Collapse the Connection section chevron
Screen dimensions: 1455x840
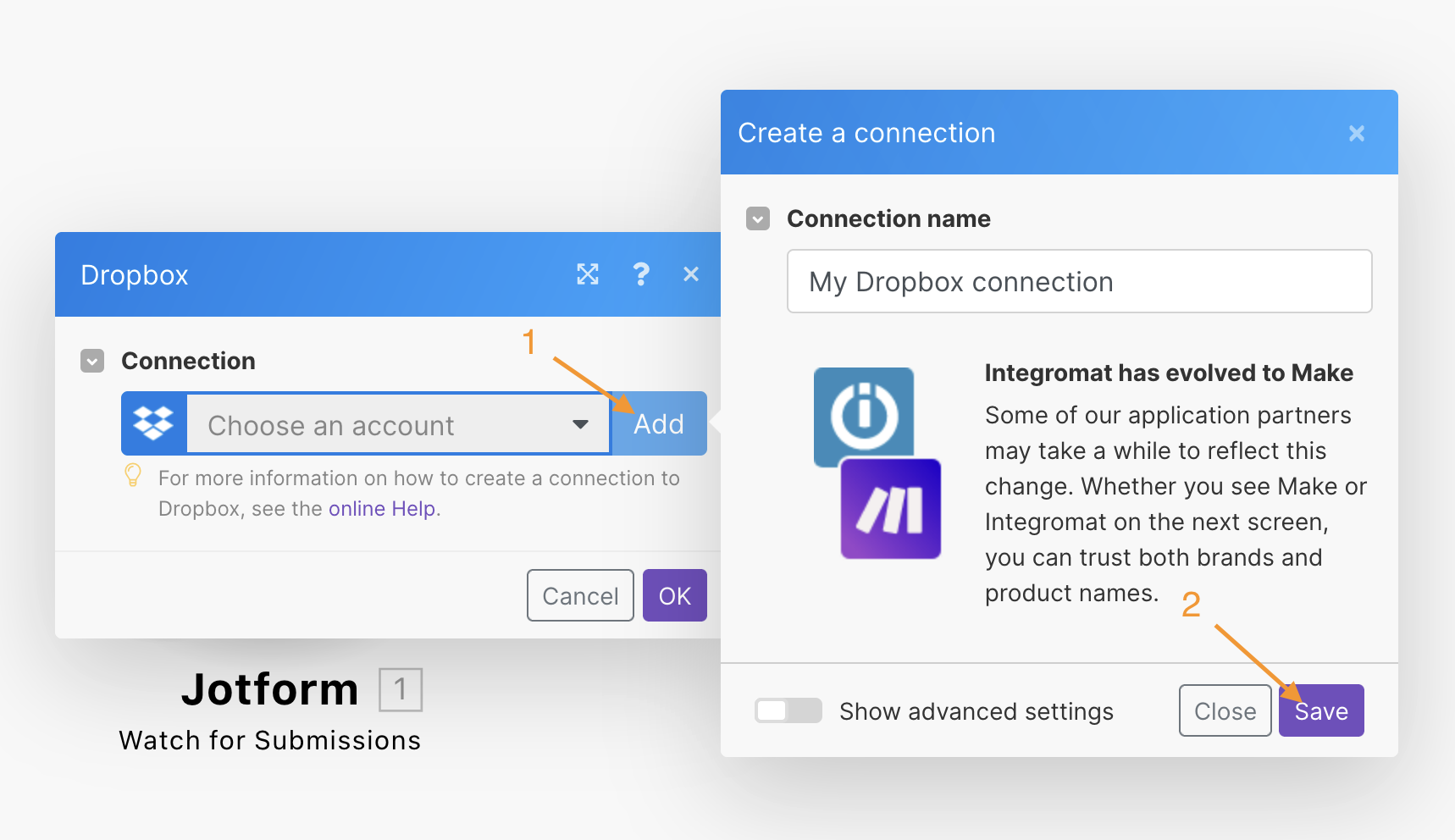(x=92, y=362)
